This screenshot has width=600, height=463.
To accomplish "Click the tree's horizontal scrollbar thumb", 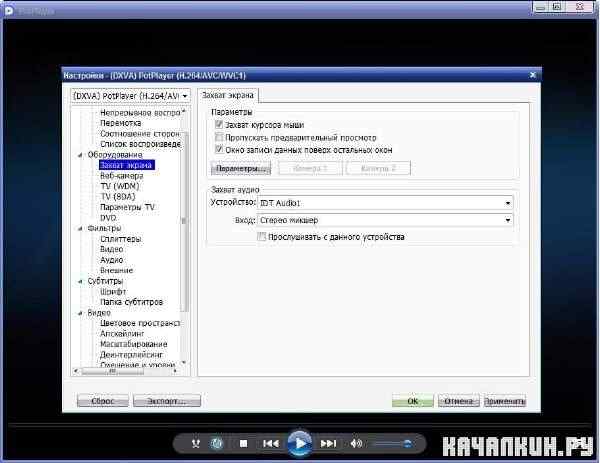I will pos(113,371).
